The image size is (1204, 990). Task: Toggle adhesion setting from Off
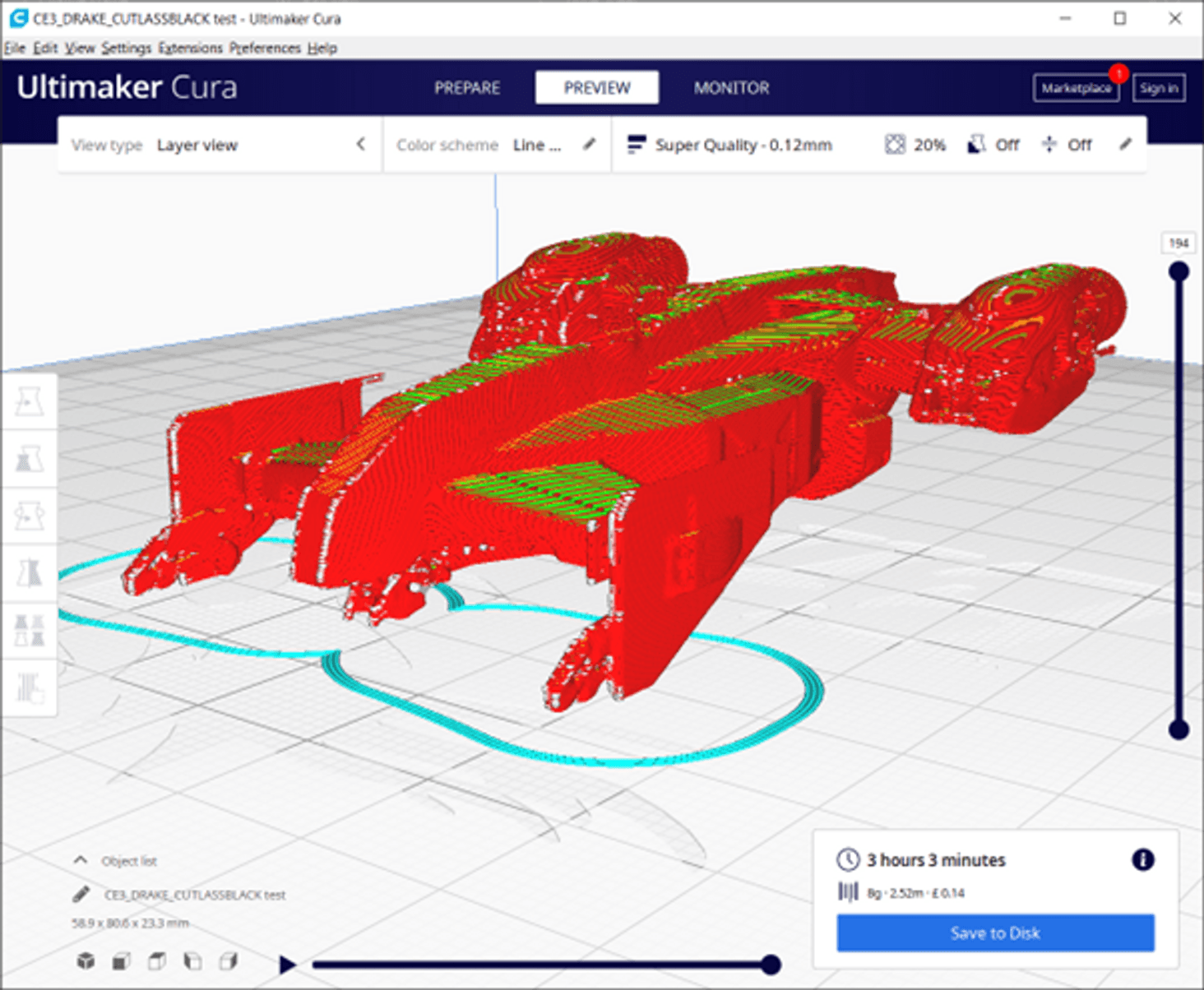[x=1066, y=145]
